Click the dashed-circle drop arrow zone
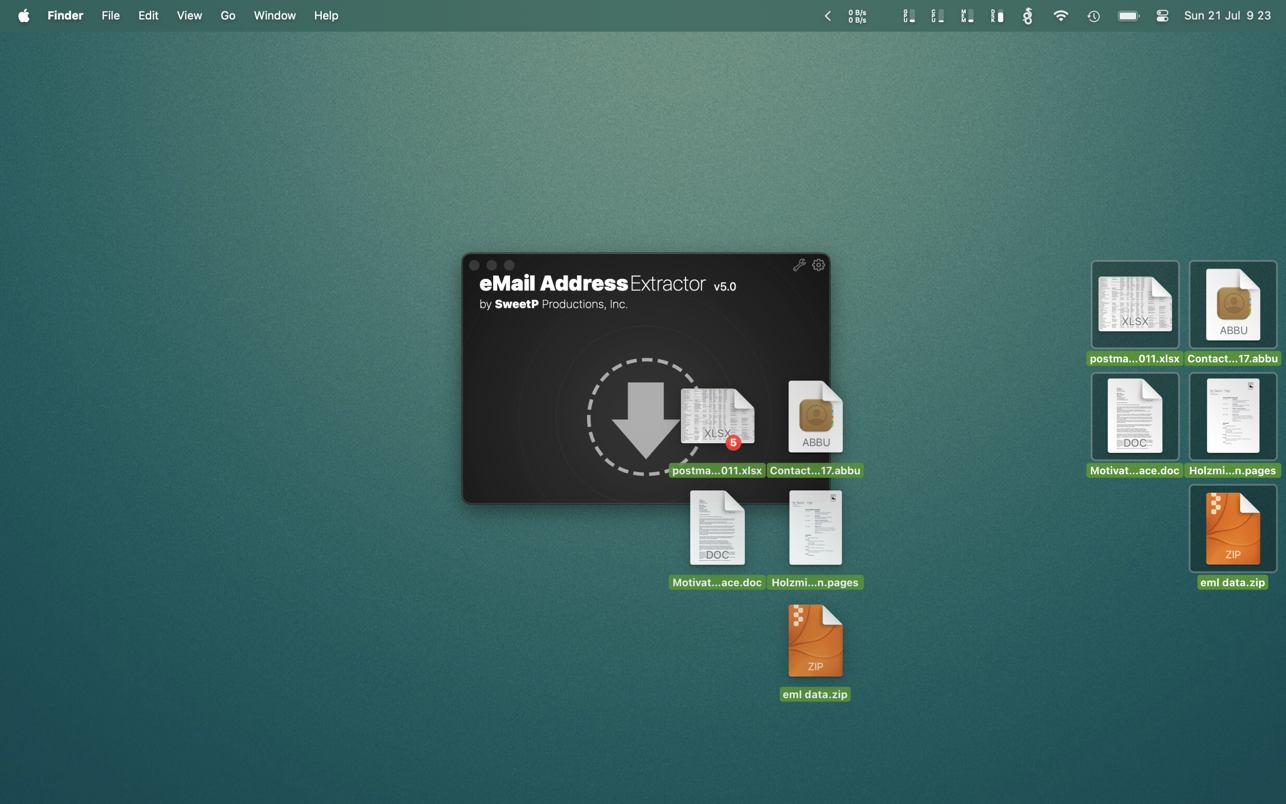1286x804 pixels. 645,417
